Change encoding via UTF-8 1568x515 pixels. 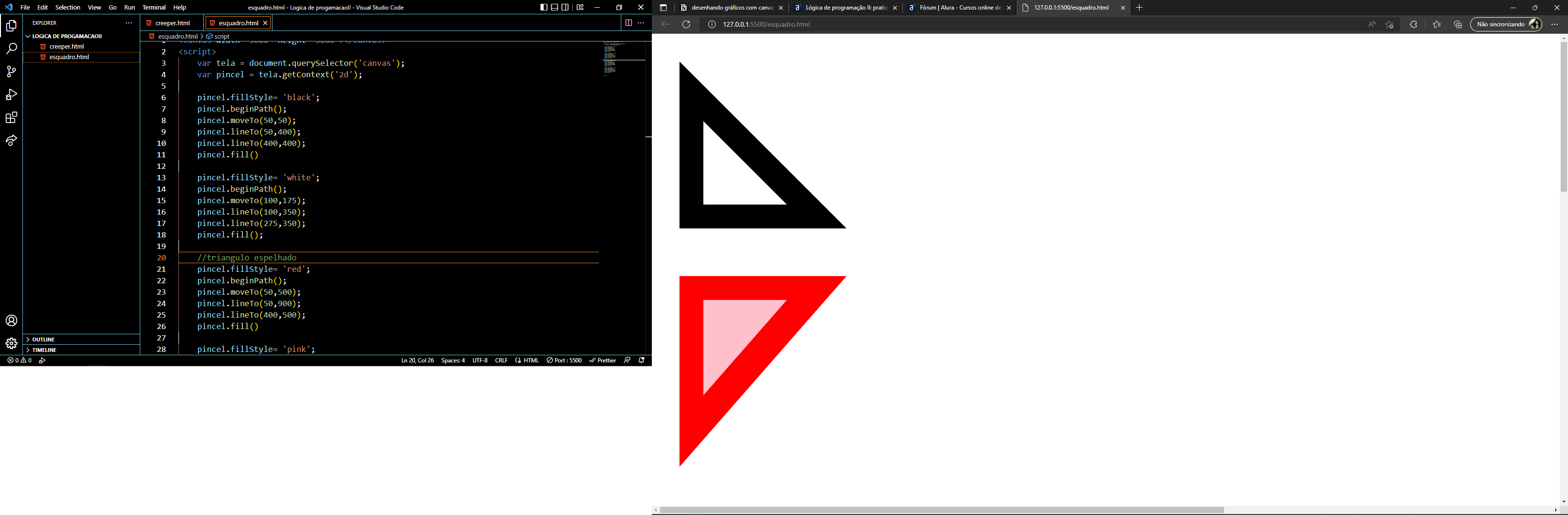(x=480, y=360)
